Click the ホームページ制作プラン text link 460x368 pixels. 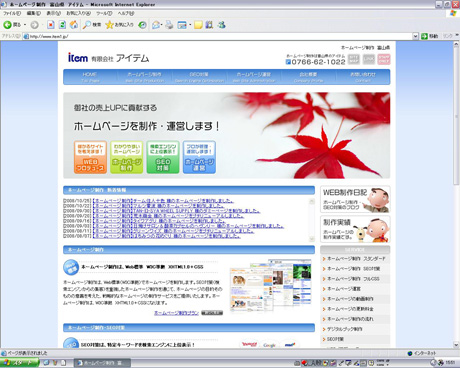(176, 313)
